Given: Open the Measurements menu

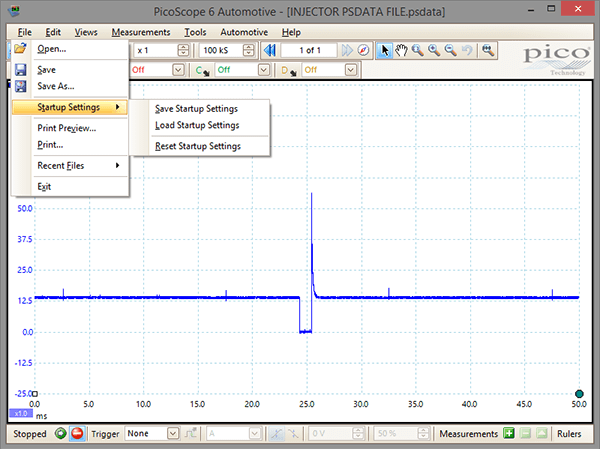Looking at the screenshot, I should (141, 32).
